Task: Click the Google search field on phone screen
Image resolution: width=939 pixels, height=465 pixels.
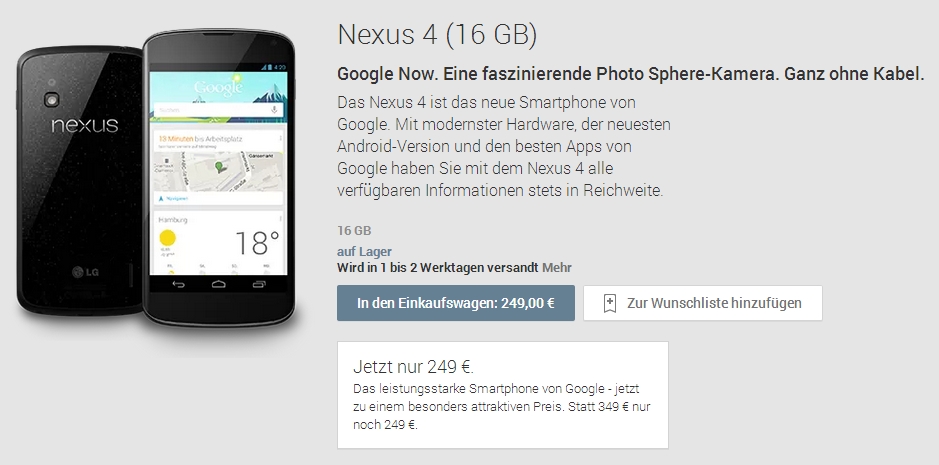Action: (219, 110)
